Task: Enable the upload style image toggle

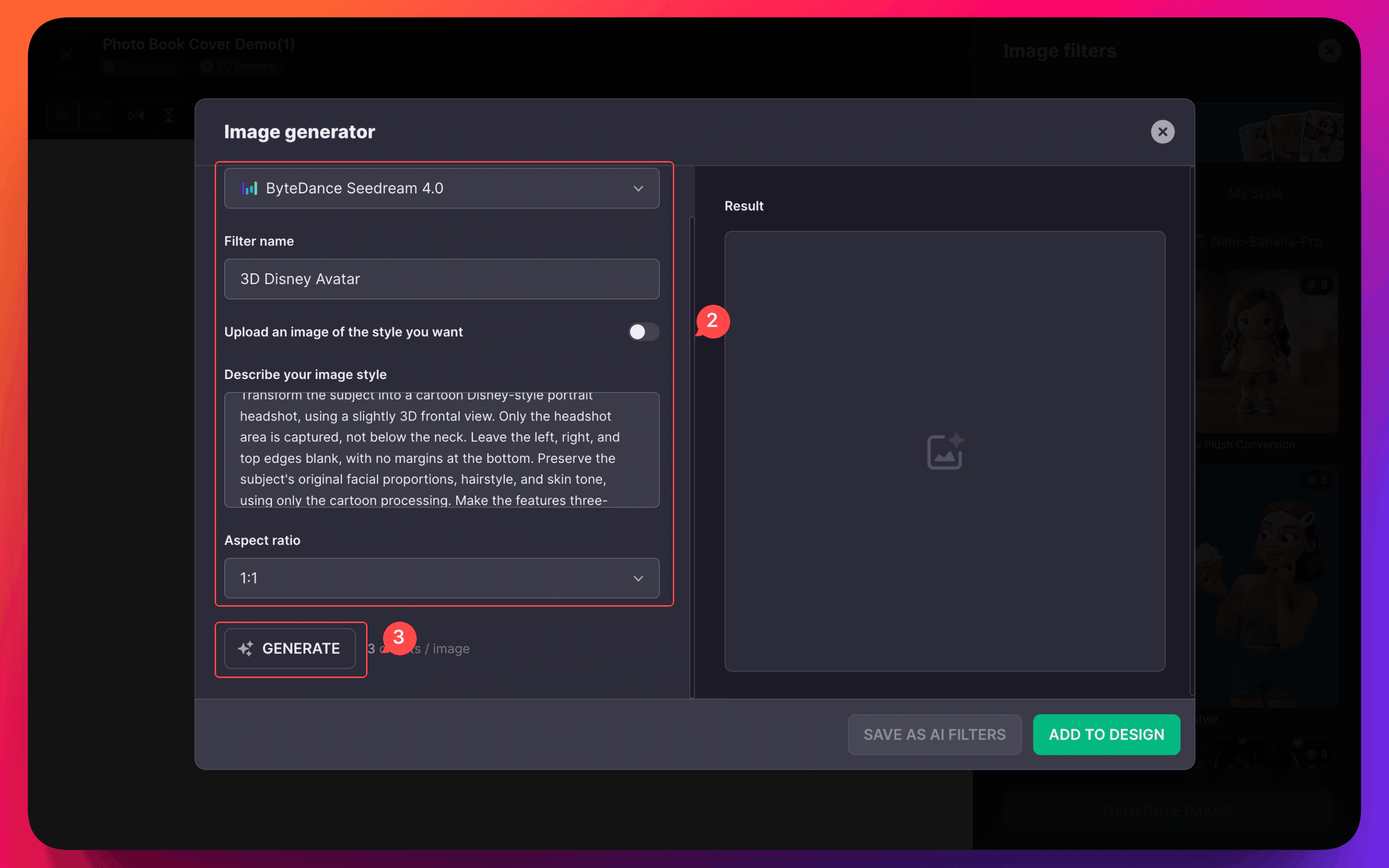Action: pos(643,332)
